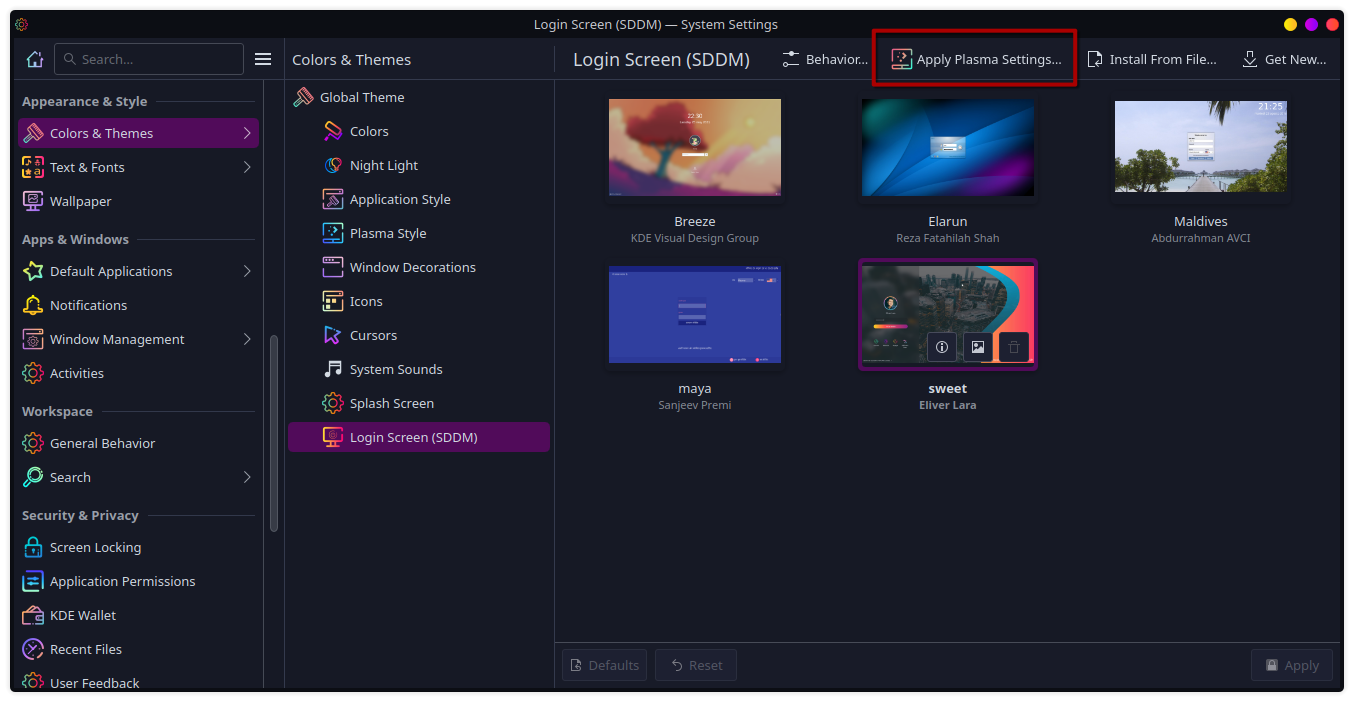Viewport: 1354px width, 702px height.
Task: Click the Apply button at bottom right
Action: coord(1292,665)
